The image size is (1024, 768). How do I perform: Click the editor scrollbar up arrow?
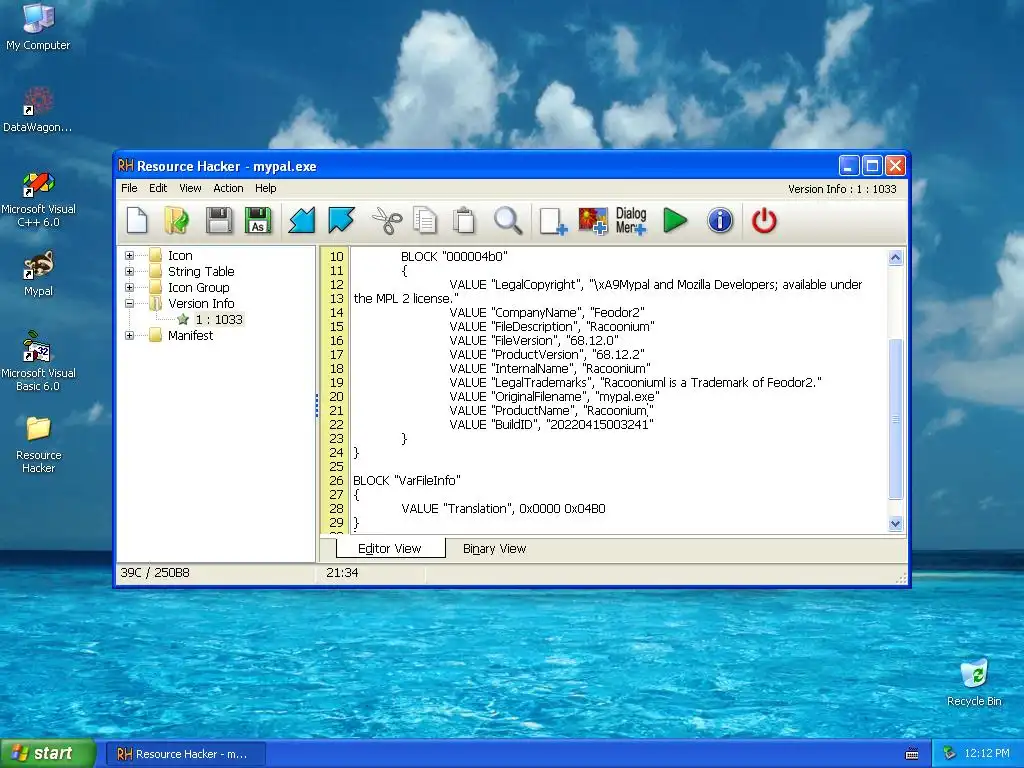[895, 257]
